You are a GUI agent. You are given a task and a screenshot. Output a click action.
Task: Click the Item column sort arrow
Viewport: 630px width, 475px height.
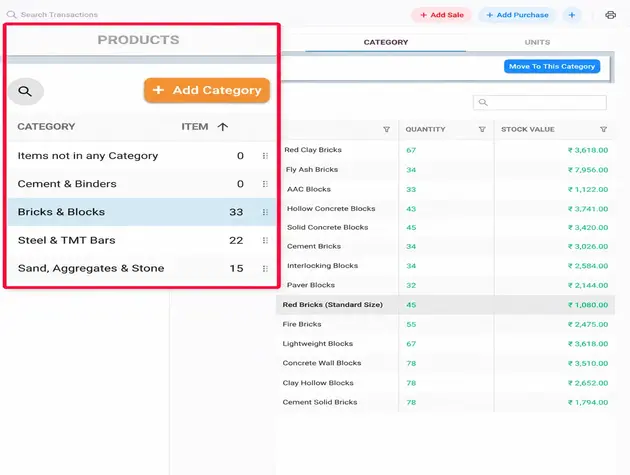click(223, 127)
